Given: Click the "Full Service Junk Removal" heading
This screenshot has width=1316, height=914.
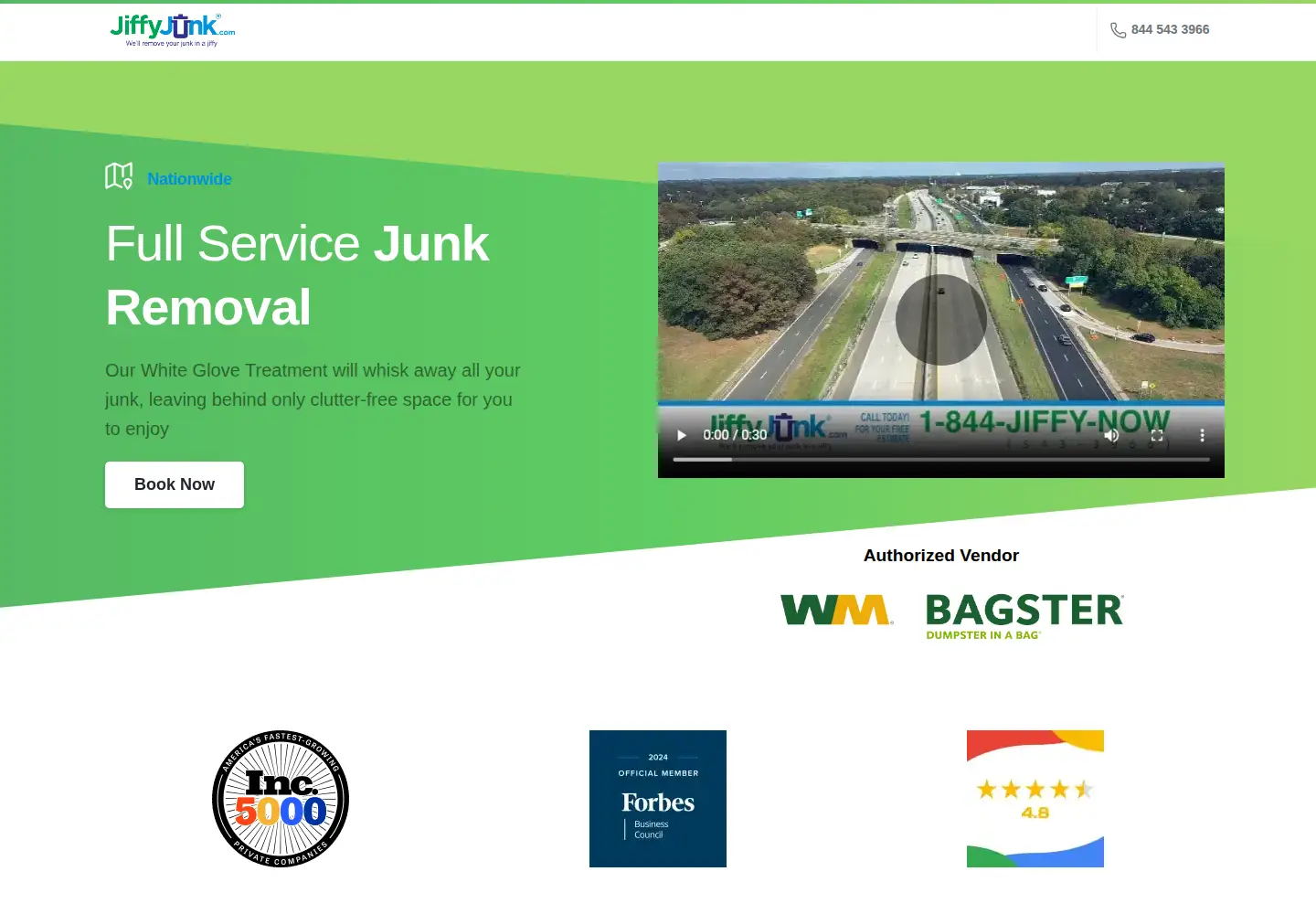Looking at the screenshot, I should pos(298,275).
